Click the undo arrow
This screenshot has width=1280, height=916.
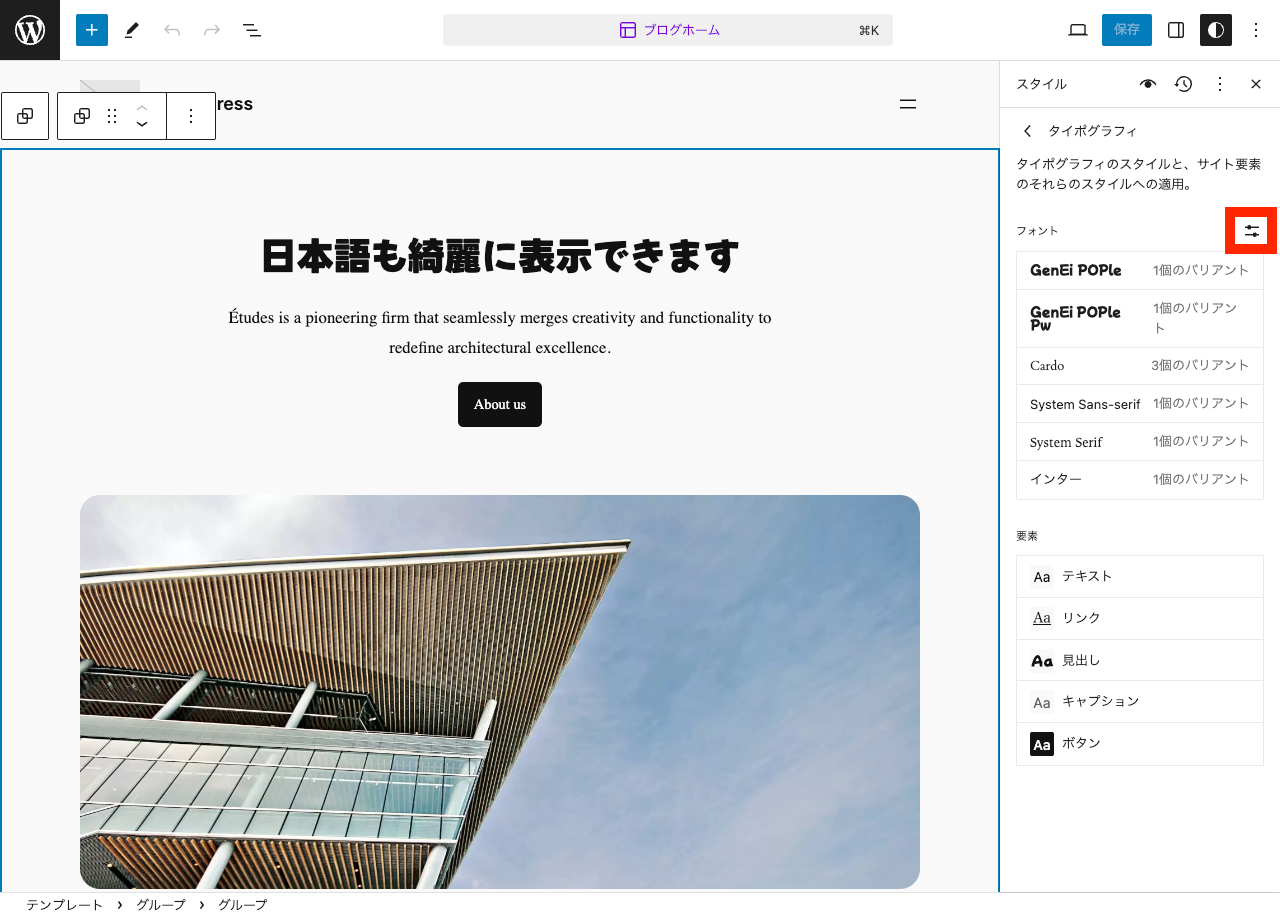point(172,30)
